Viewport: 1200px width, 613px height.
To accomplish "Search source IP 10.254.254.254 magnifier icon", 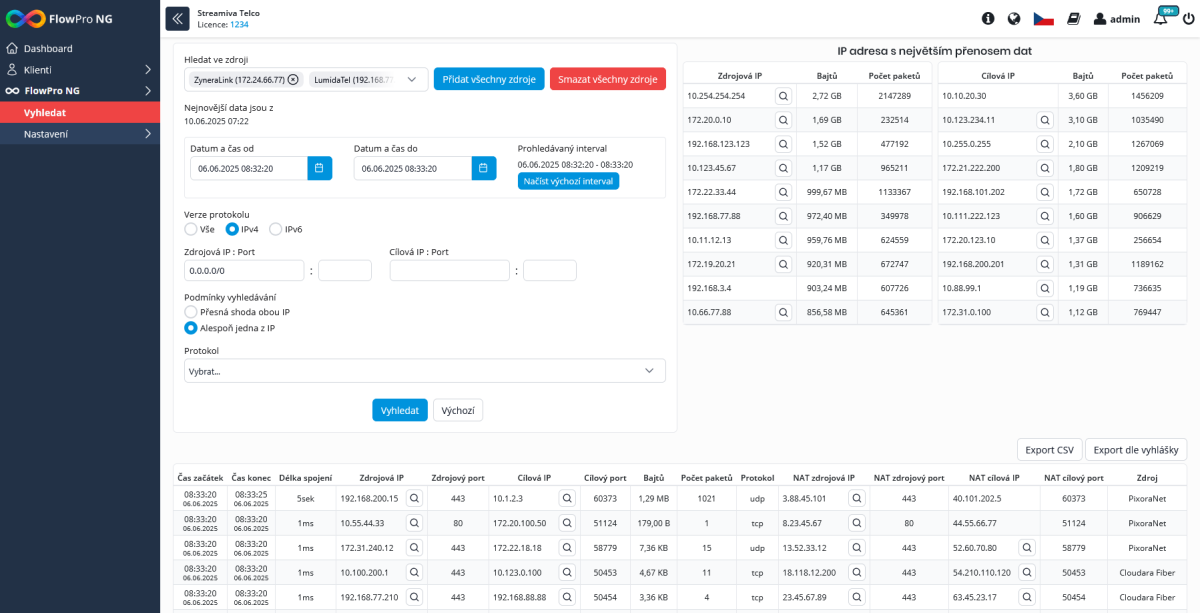I will pyautogui.click(x=783, y=96).
